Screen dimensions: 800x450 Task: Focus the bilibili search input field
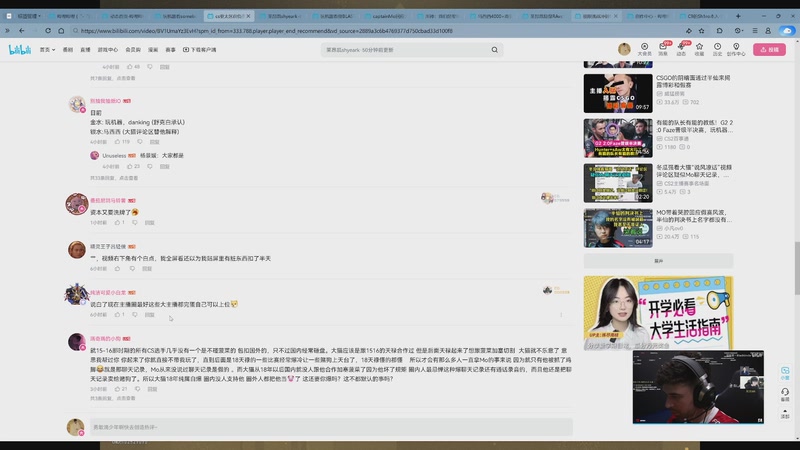406,50
